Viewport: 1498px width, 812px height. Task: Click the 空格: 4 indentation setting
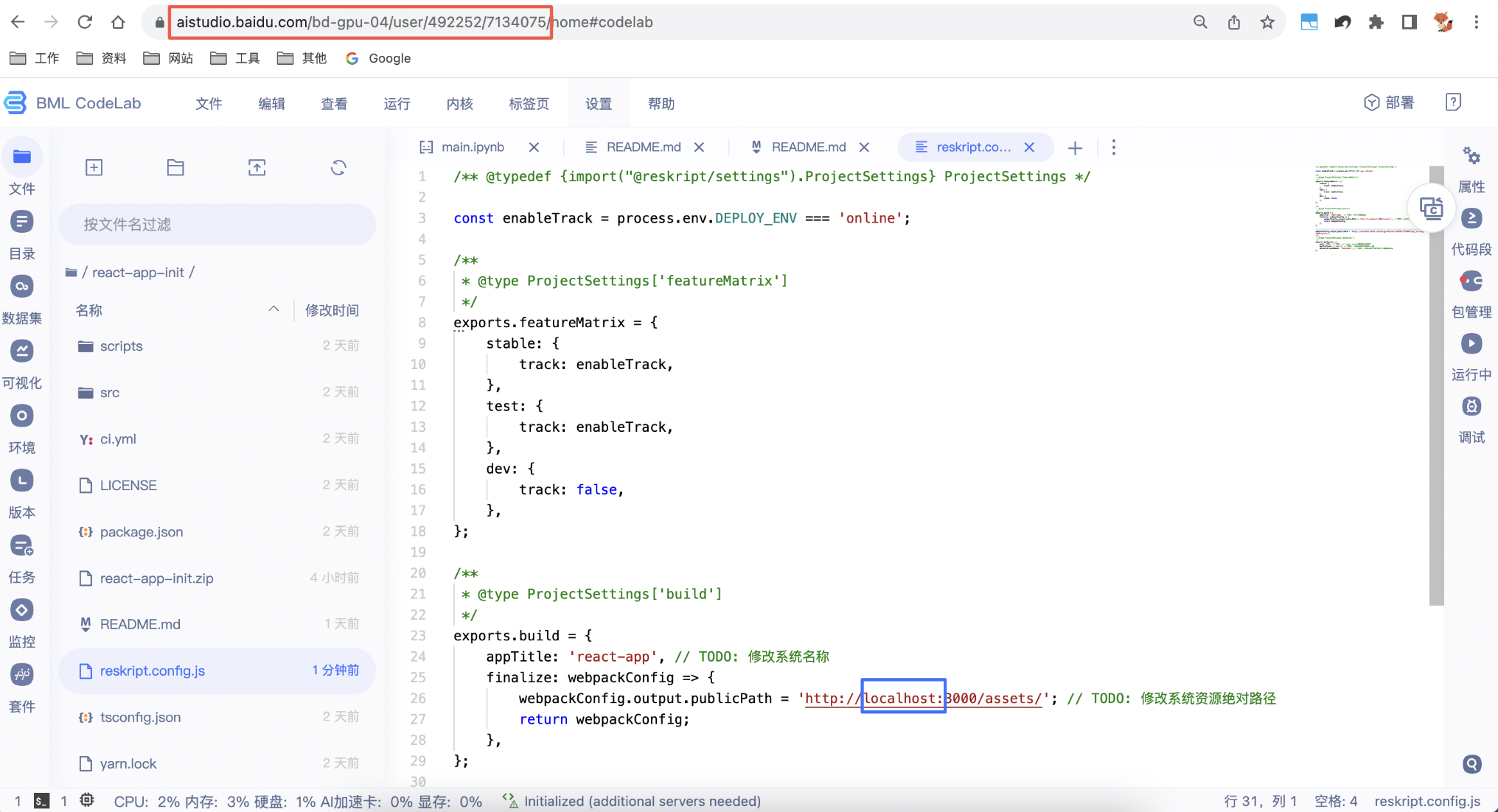click(x=1336, y=801)
